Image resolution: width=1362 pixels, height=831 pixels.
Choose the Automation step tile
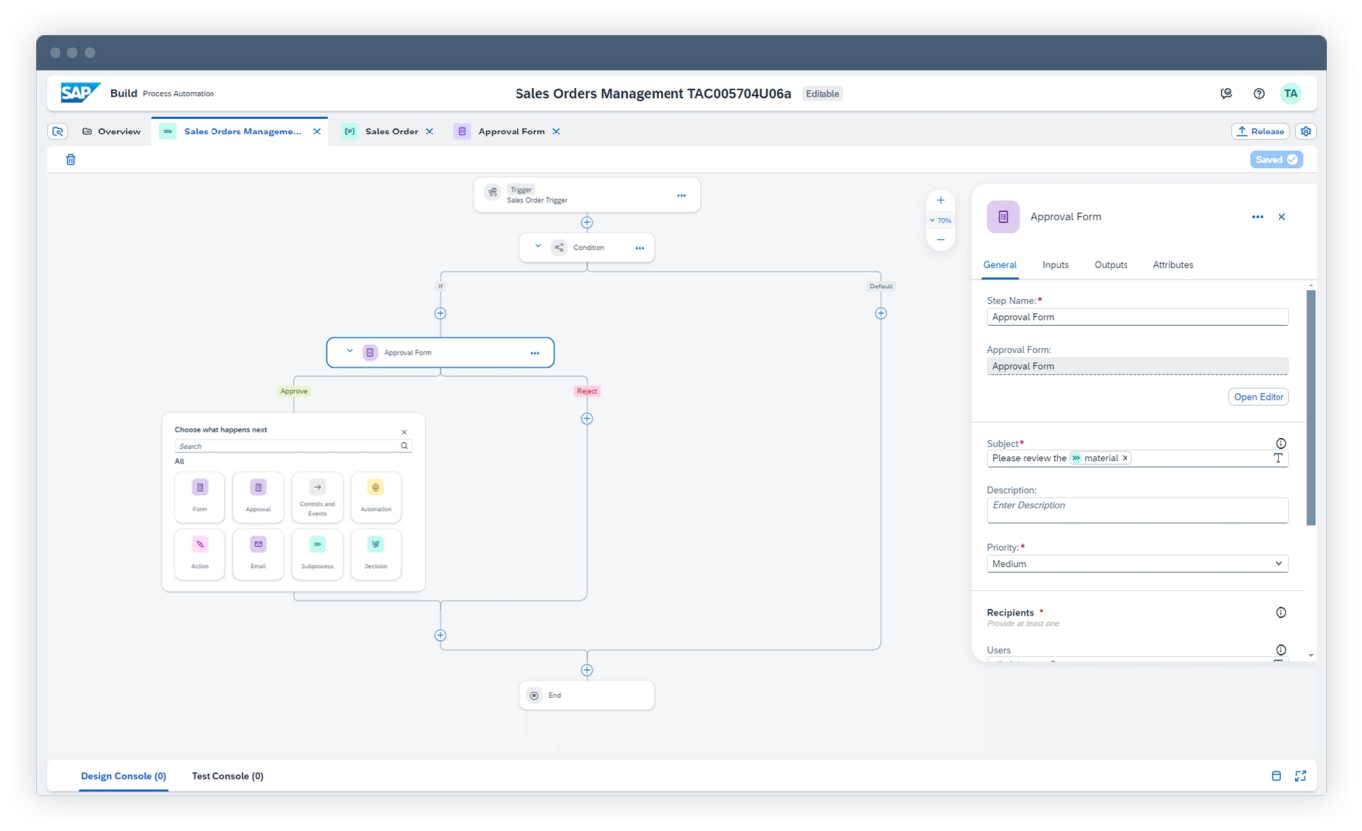coord(376,497)
